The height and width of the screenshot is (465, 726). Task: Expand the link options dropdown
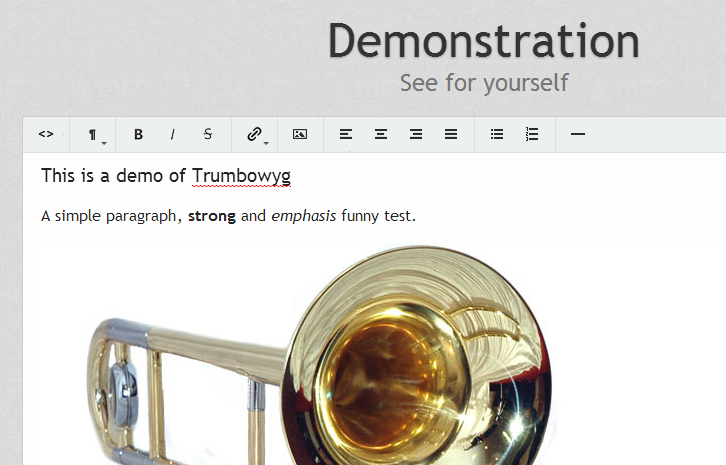pyautogui.click(x=256, y=134)
